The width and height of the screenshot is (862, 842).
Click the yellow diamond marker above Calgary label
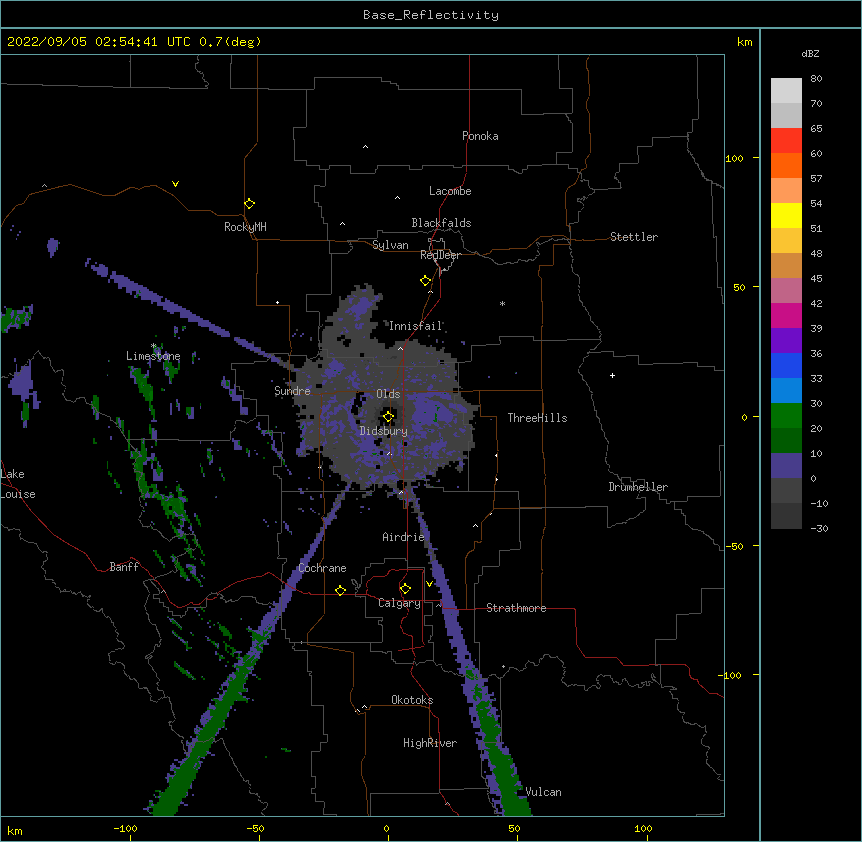(x=405, y=589)
